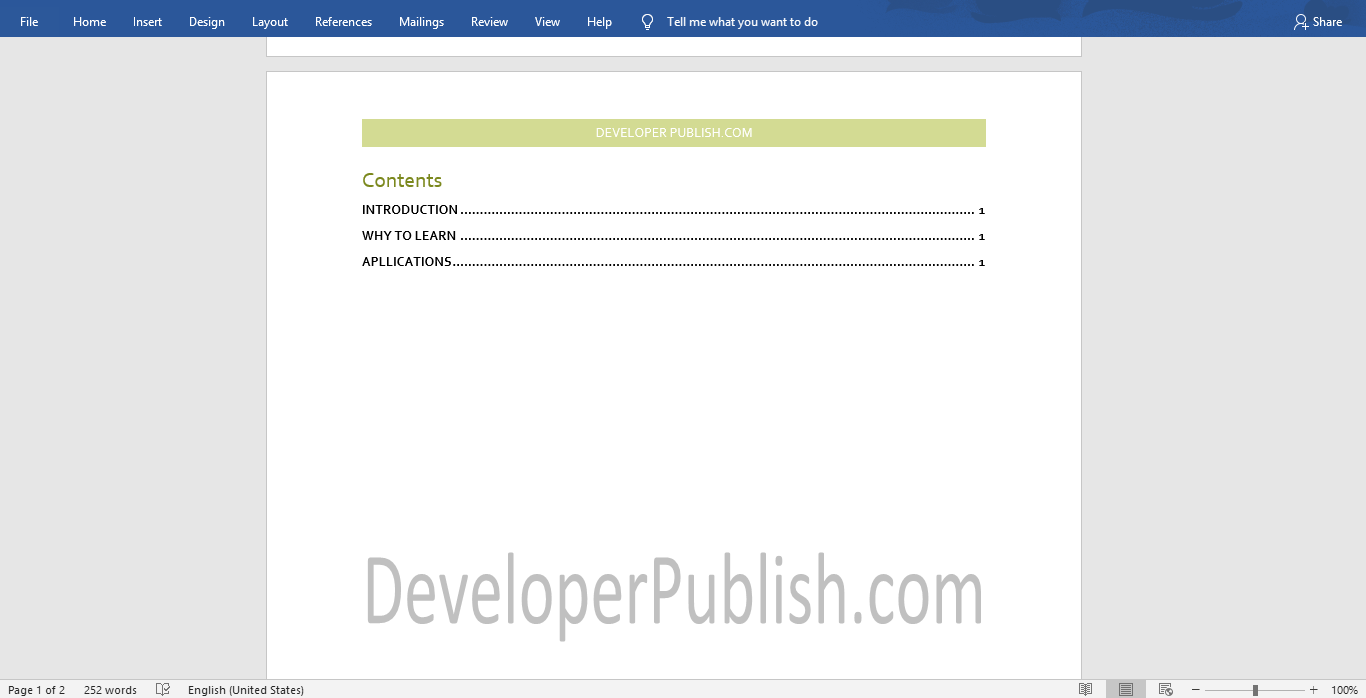1366x698 pixels.
Task: Open language settings via English (United States)
Action: pos(246,689)
